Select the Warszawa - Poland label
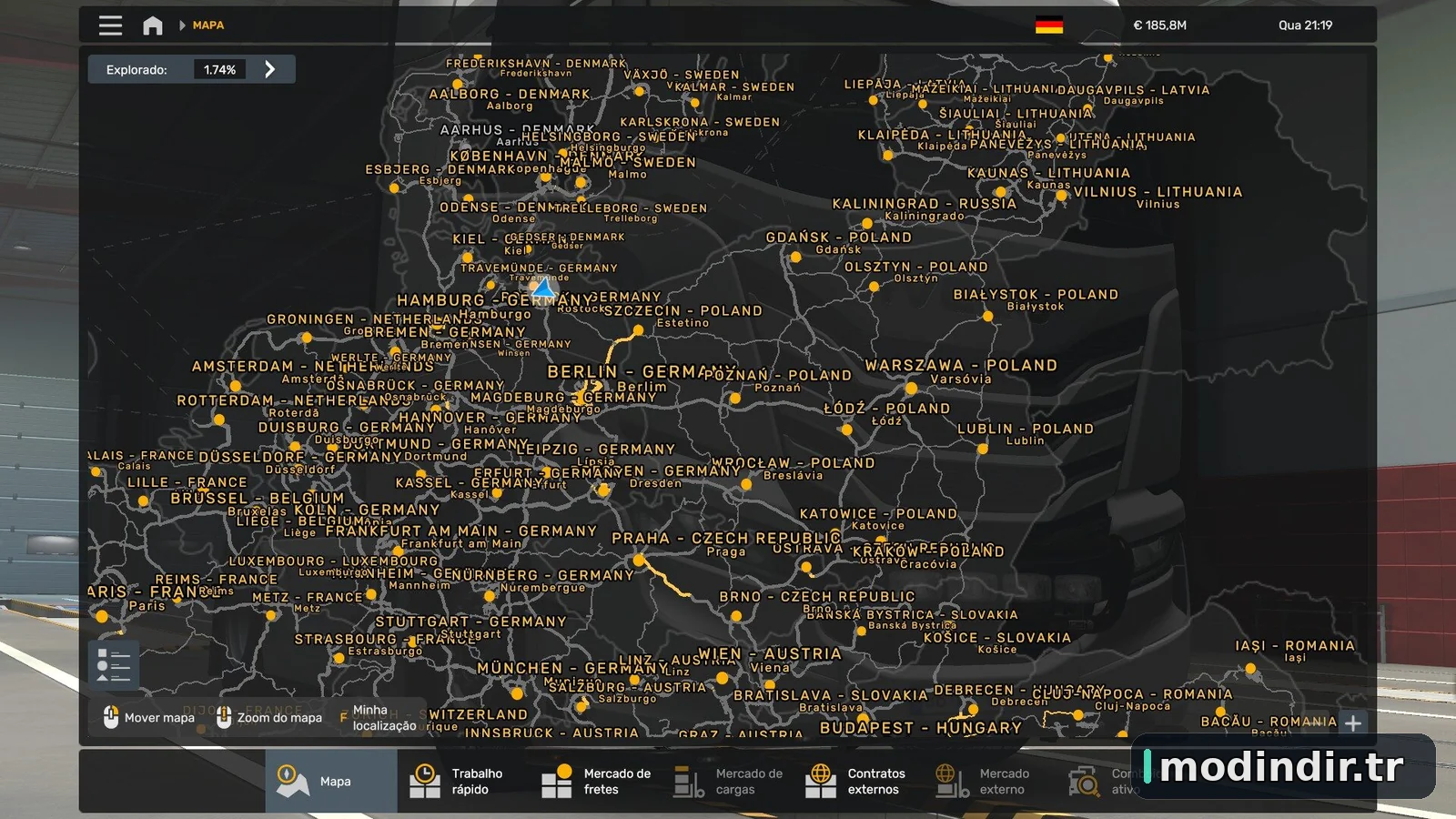This screenshot has height=819, width=1456. click(961, 365)
